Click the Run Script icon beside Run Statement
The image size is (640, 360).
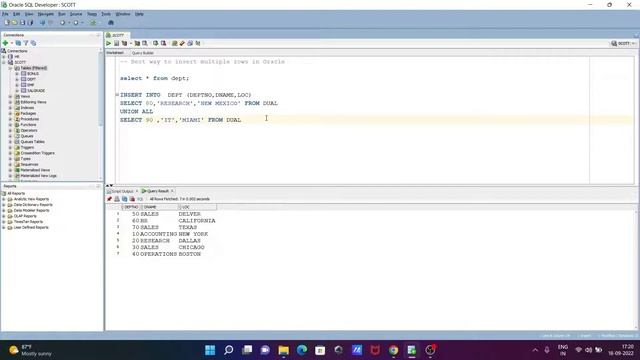[116, 43]
